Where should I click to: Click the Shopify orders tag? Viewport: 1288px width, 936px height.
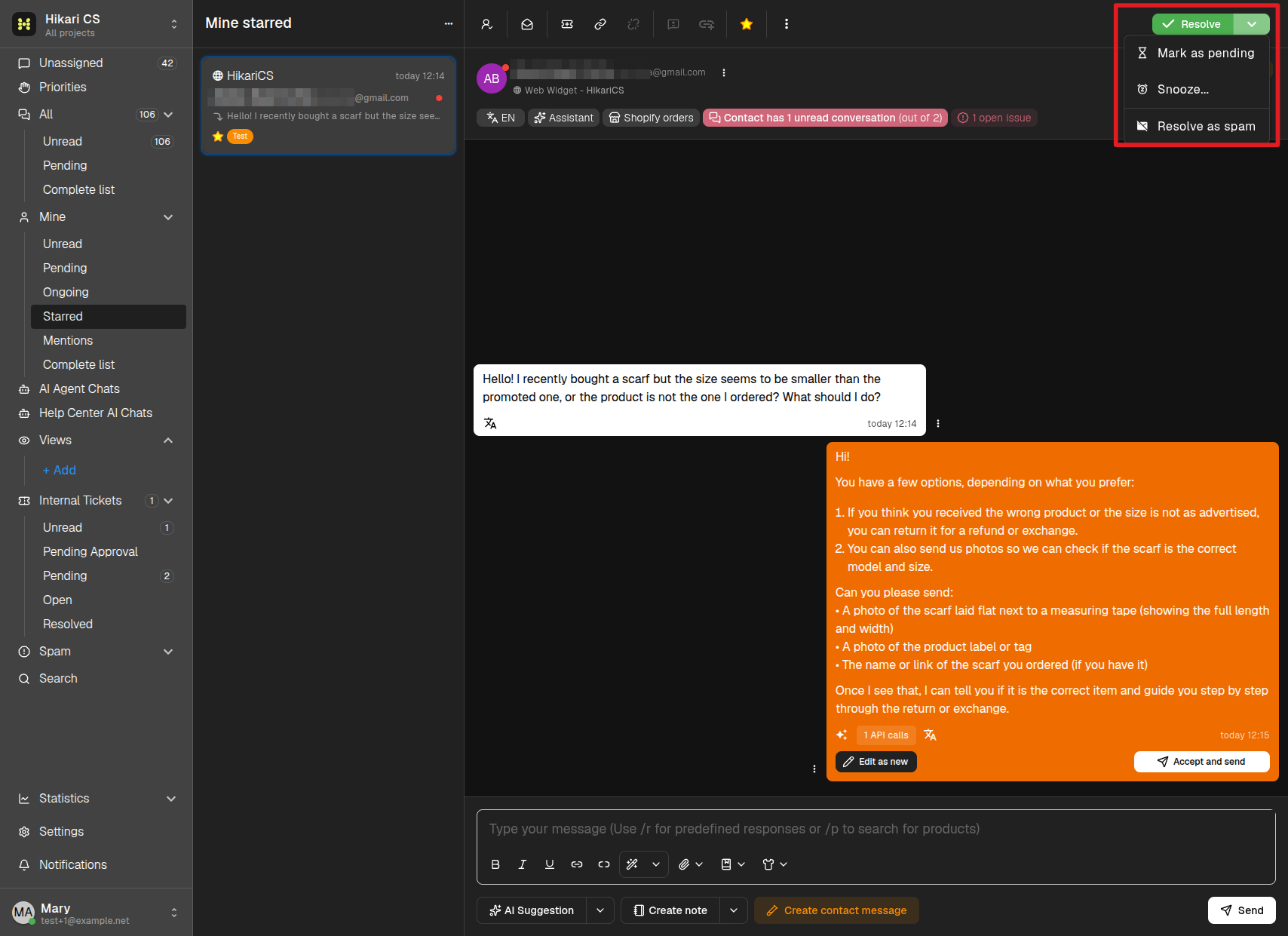pyautogui.click(x=651, y=118)
